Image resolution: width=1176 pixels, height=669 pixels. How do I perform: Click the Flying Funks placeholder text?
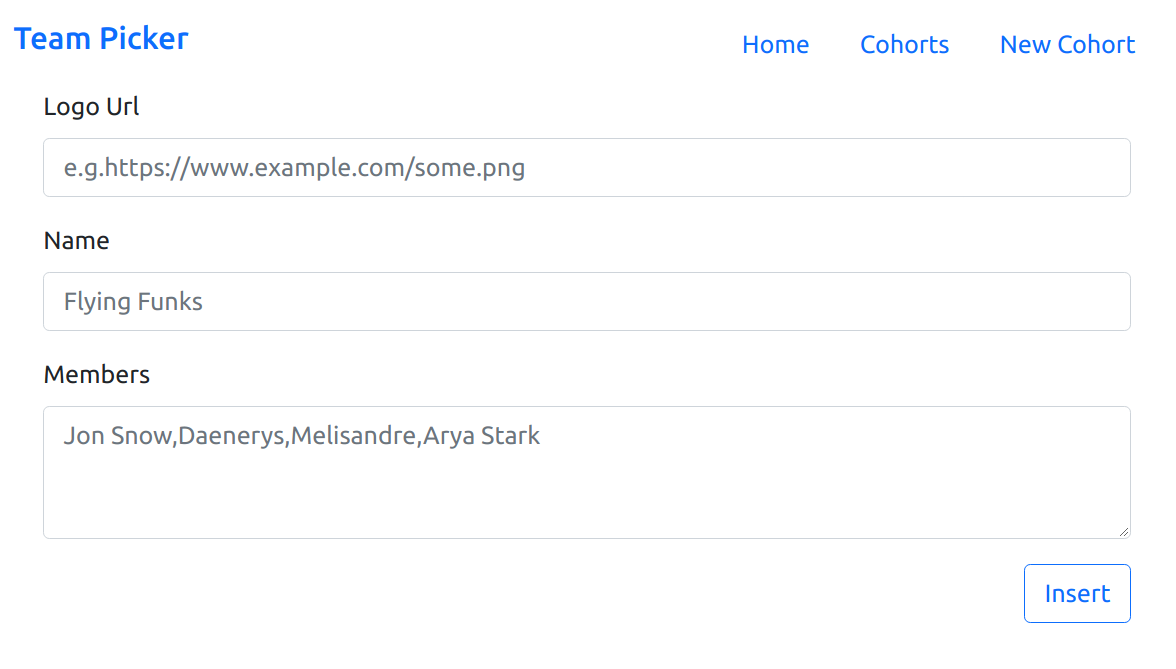(x=133, y=301)
